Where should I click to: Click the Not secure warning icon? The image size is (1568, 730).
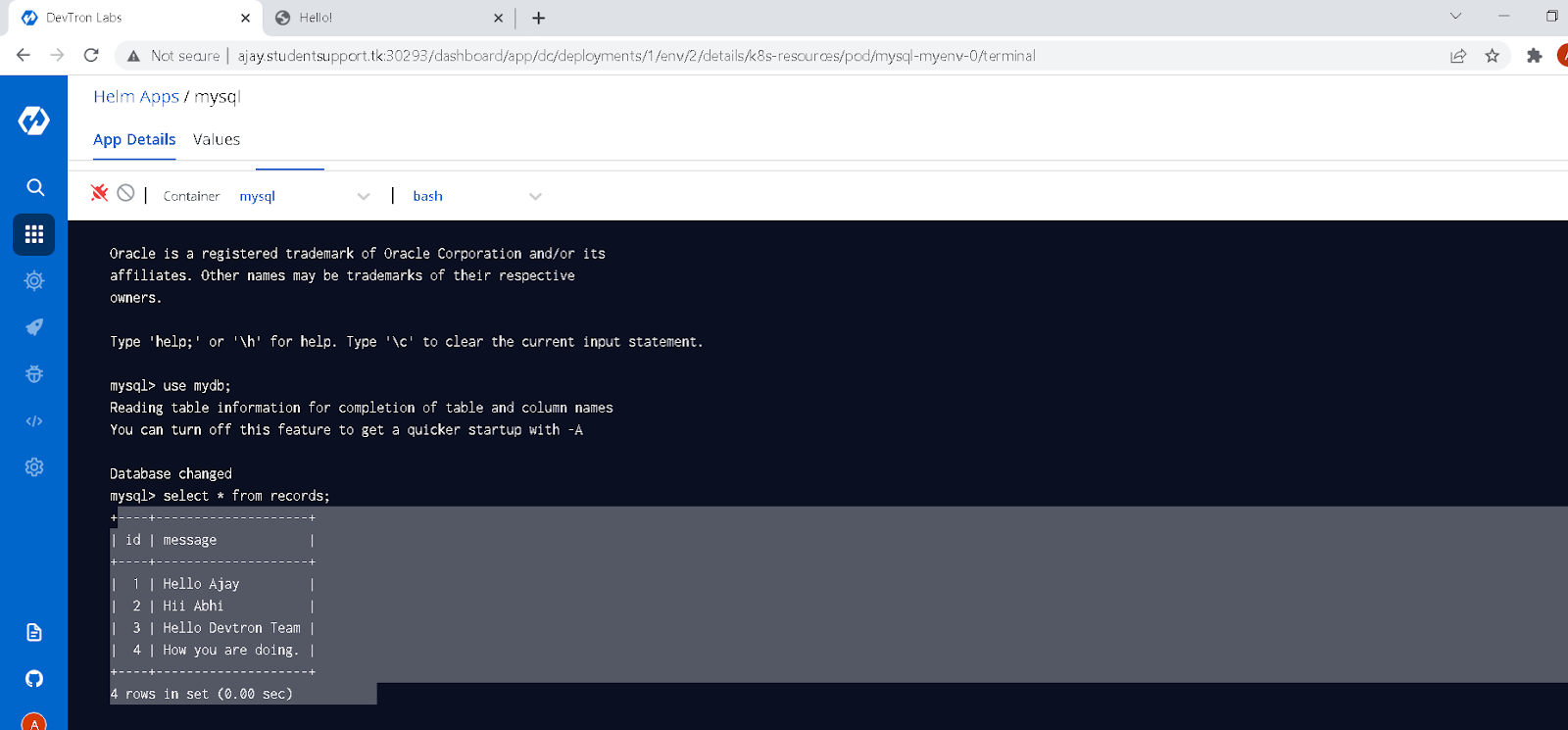(133, 56)
